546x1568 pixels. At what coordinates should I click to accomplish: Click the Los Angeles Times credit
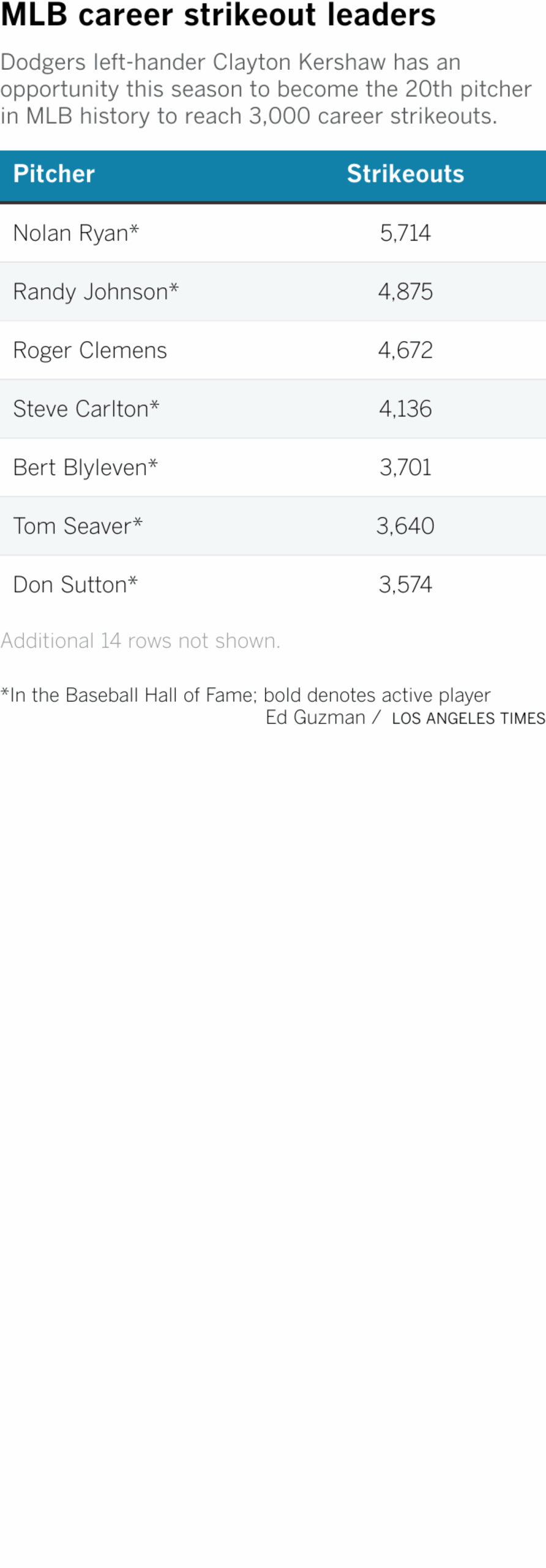(468, 718)
